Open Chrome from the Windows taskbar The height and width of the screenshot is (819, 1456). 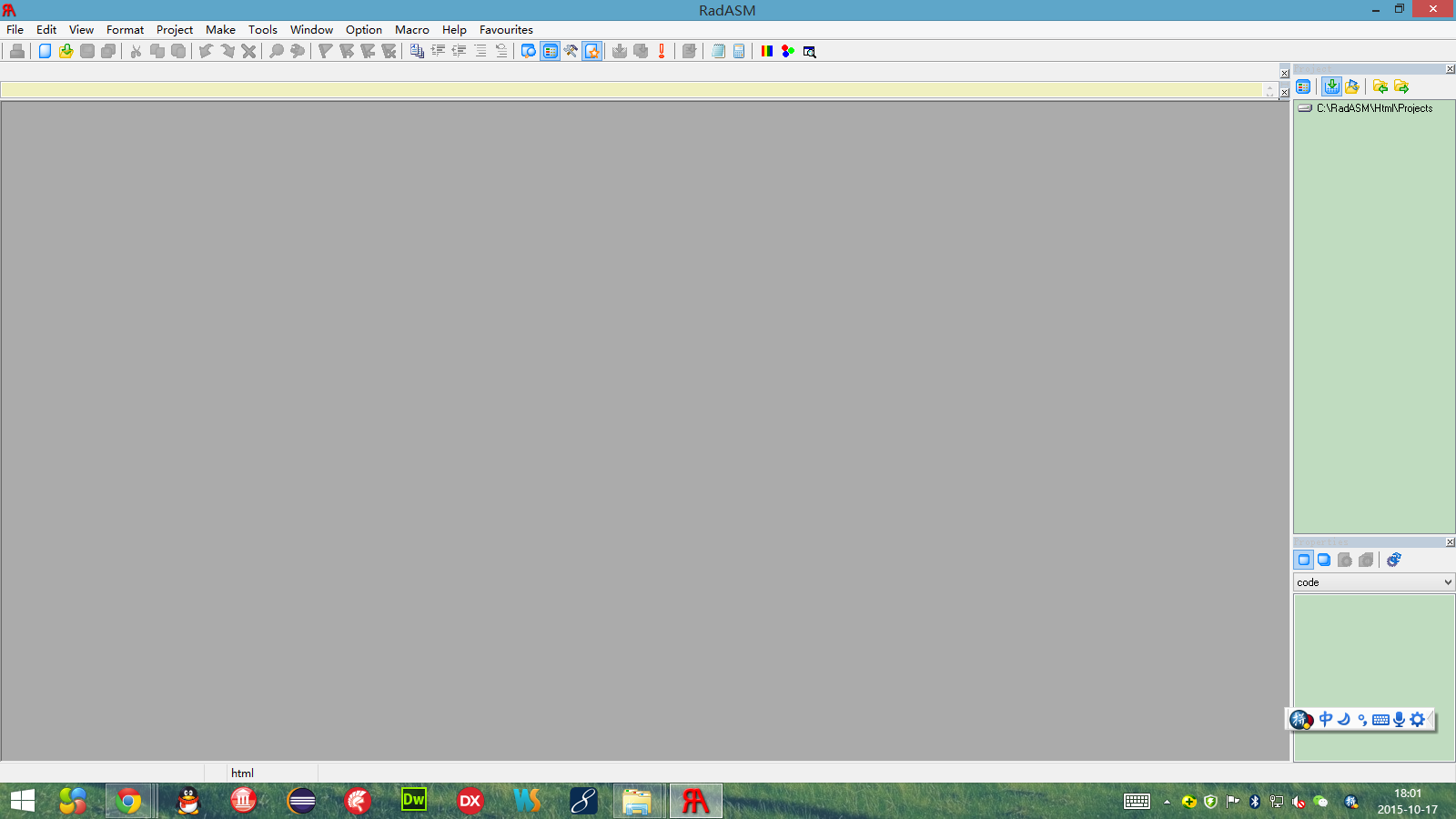[129, 801]
